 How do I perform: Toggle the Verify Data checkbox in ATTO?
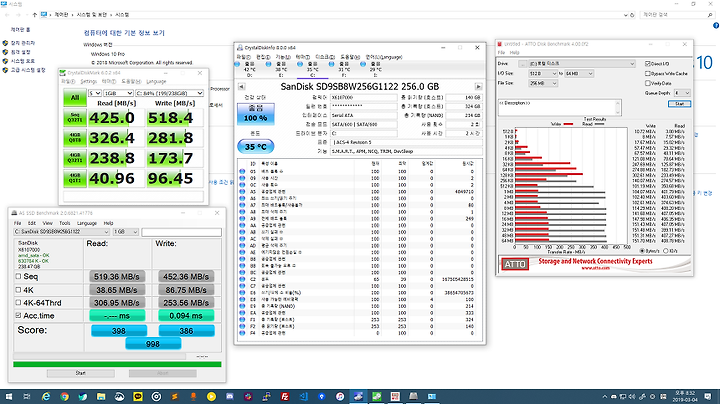tap(648, 83)
